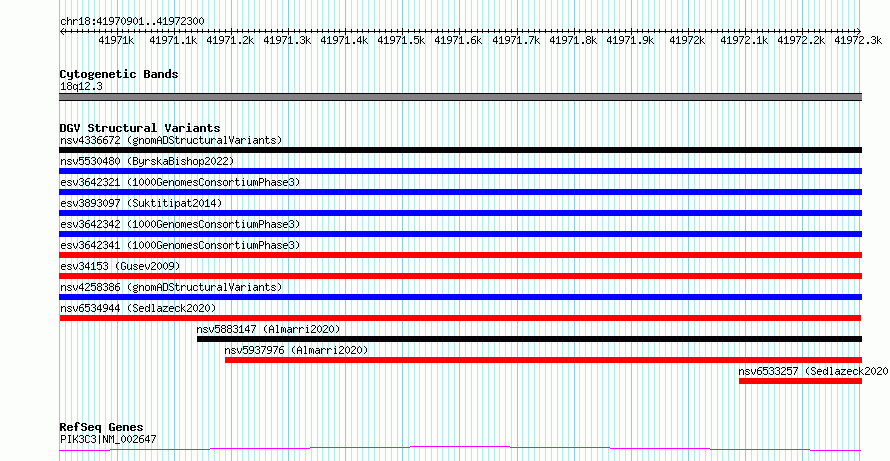Click the nsv5937976 Almarri2020 red bar
This screenshot has height=461, width=890.
(543, 360)
